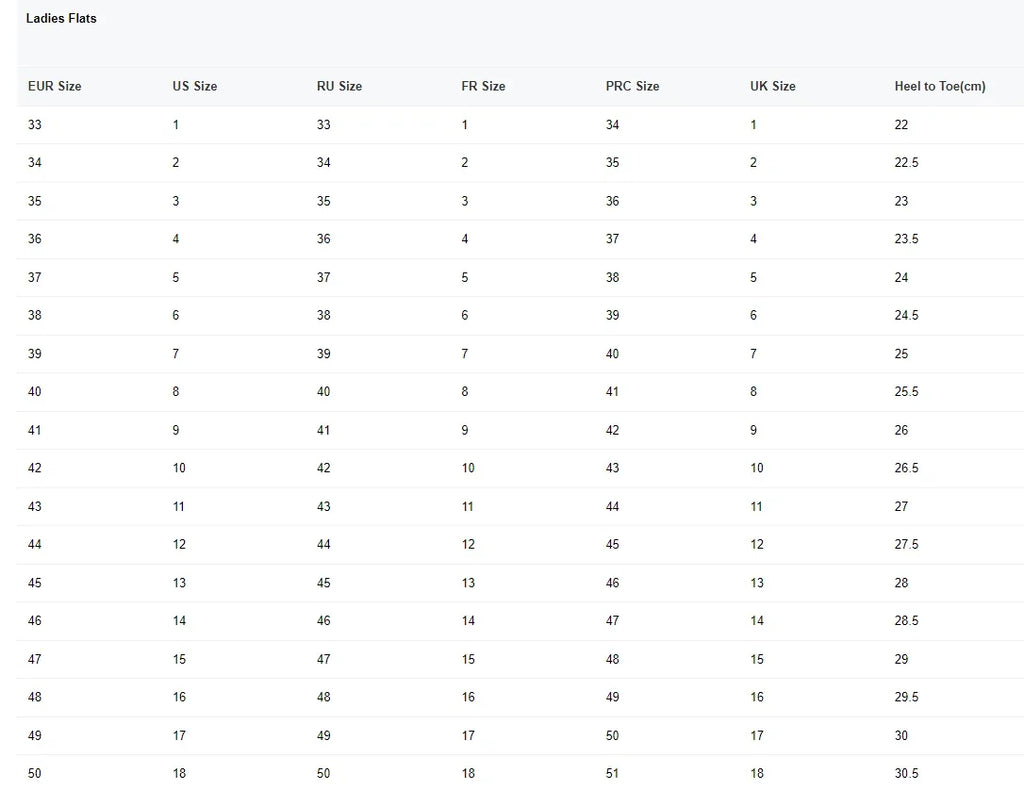The height and width of the screenshot is (790, 1024).
Task: Select the Heel to Toe(cm) column header
Action: click(x=940, y=86)
